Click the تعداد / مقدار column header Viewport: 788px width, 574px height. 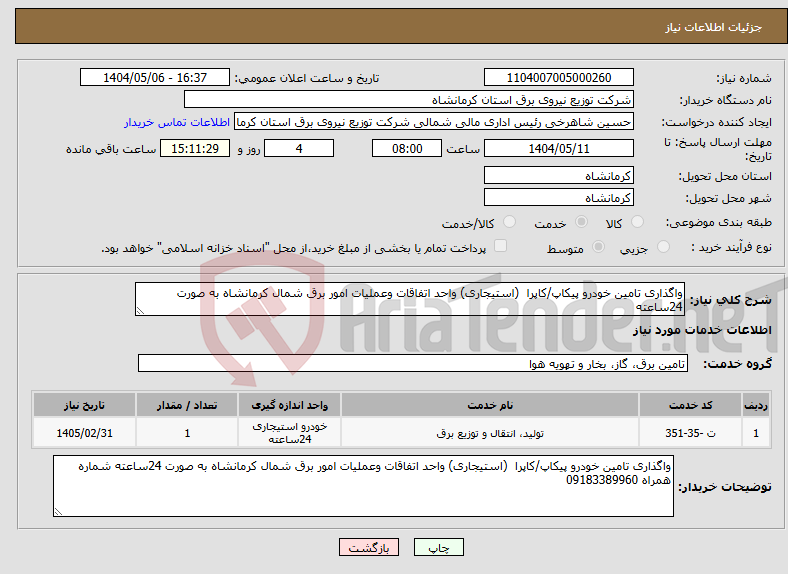(x=187, y=405)
